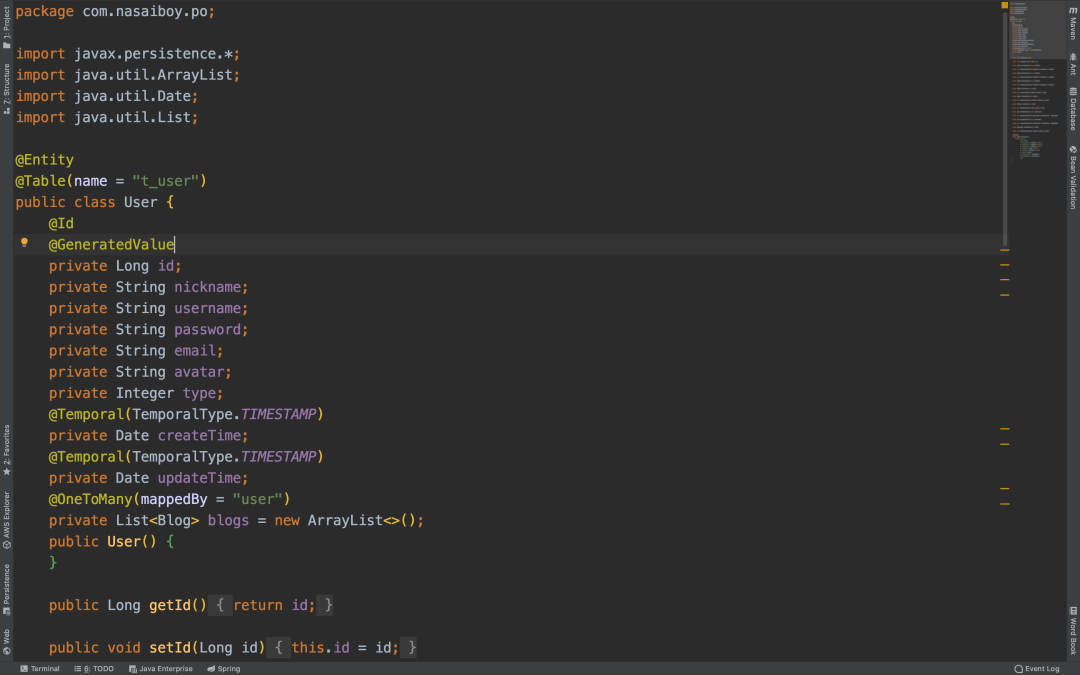Open the Event Log
The image size is (1080, 675).
[1038, 668]
